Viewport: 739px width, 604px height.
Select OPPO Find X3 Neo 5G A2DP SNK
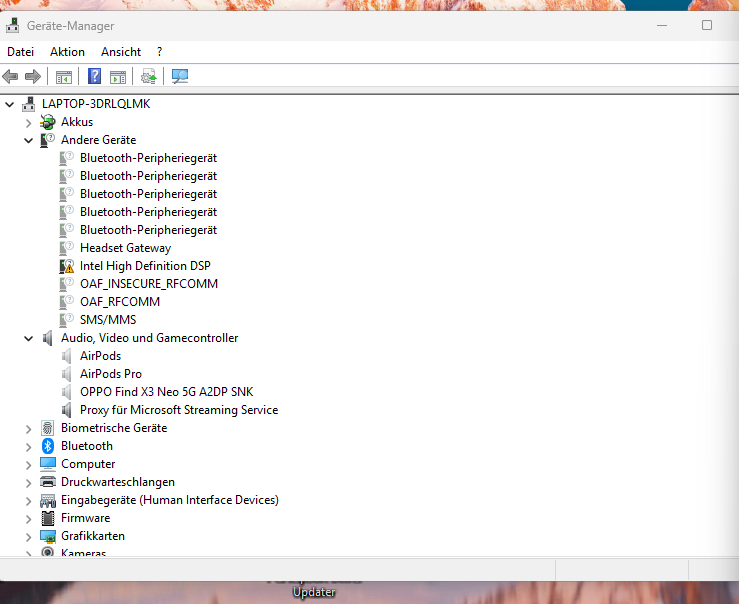[x=166, y=392]
